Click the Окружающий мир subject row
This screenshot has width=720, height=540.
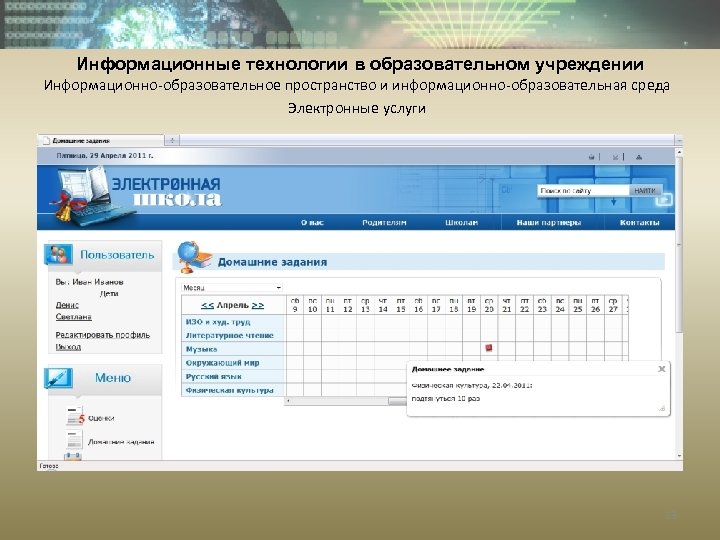click(x=233, y=363)
